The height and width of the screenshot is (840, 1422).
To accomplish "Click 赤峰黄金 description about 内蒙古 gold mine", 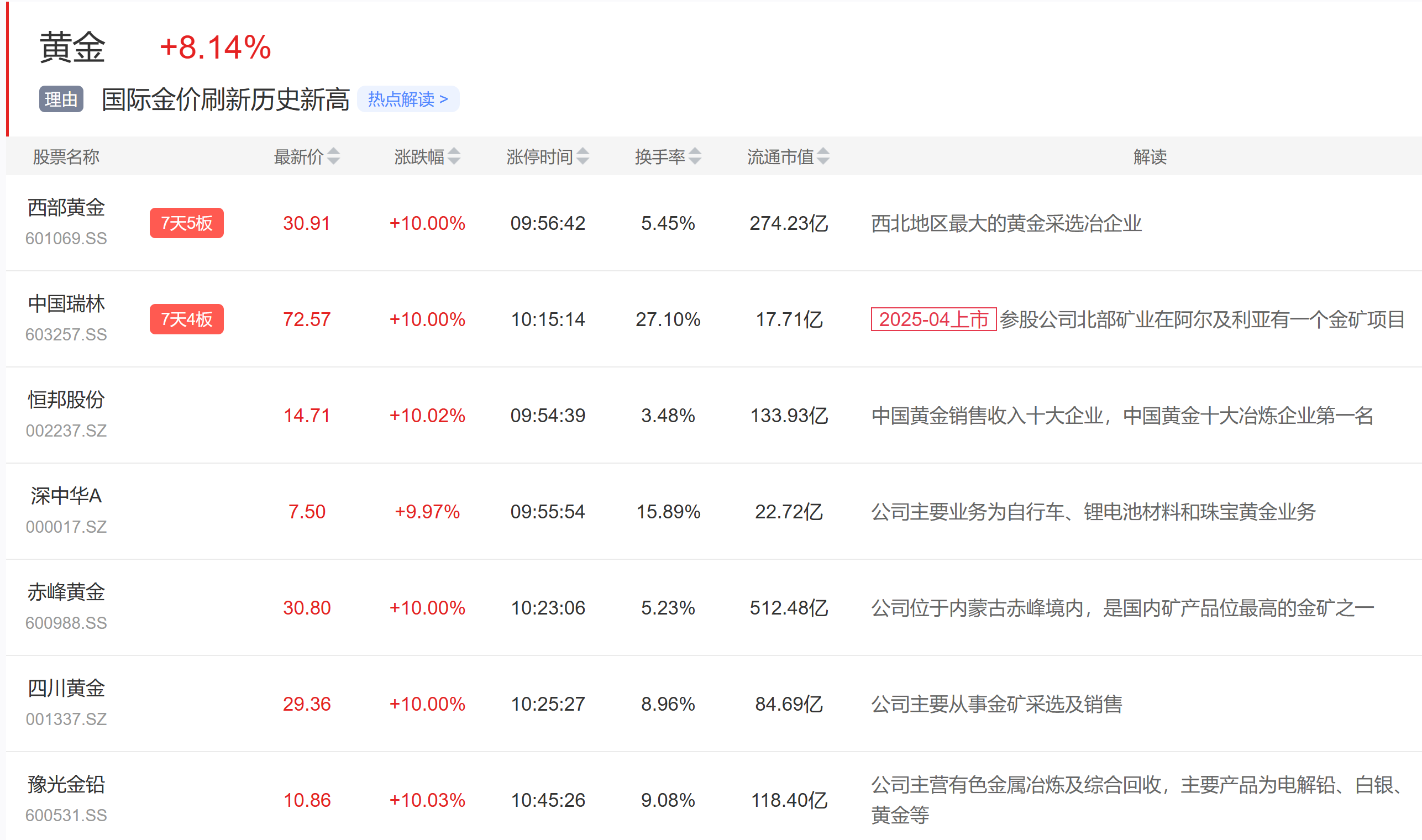I will point(1122,608).
